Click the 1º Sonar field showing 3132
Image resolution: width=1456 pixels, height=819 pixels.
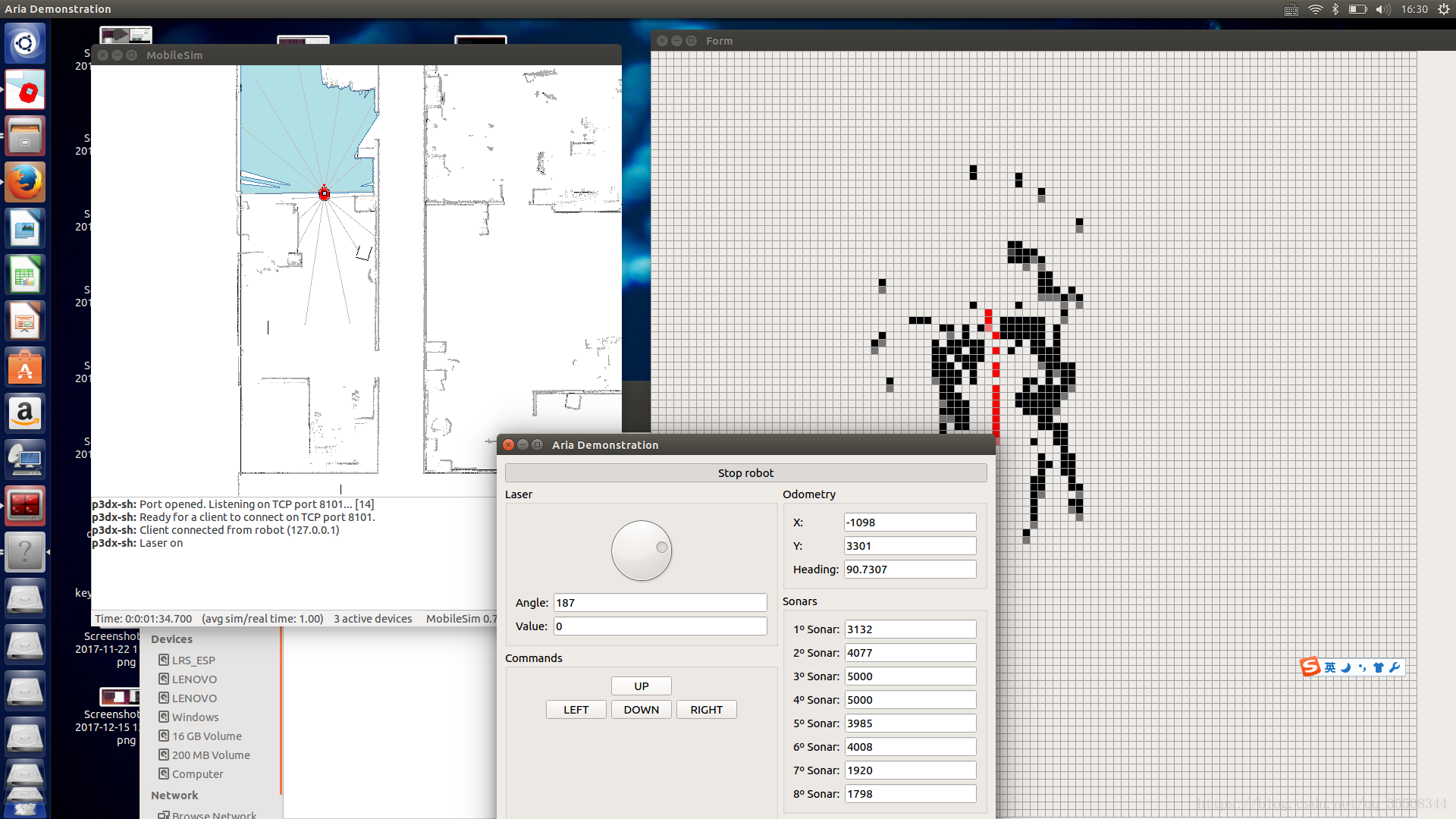tap(910, 629)
